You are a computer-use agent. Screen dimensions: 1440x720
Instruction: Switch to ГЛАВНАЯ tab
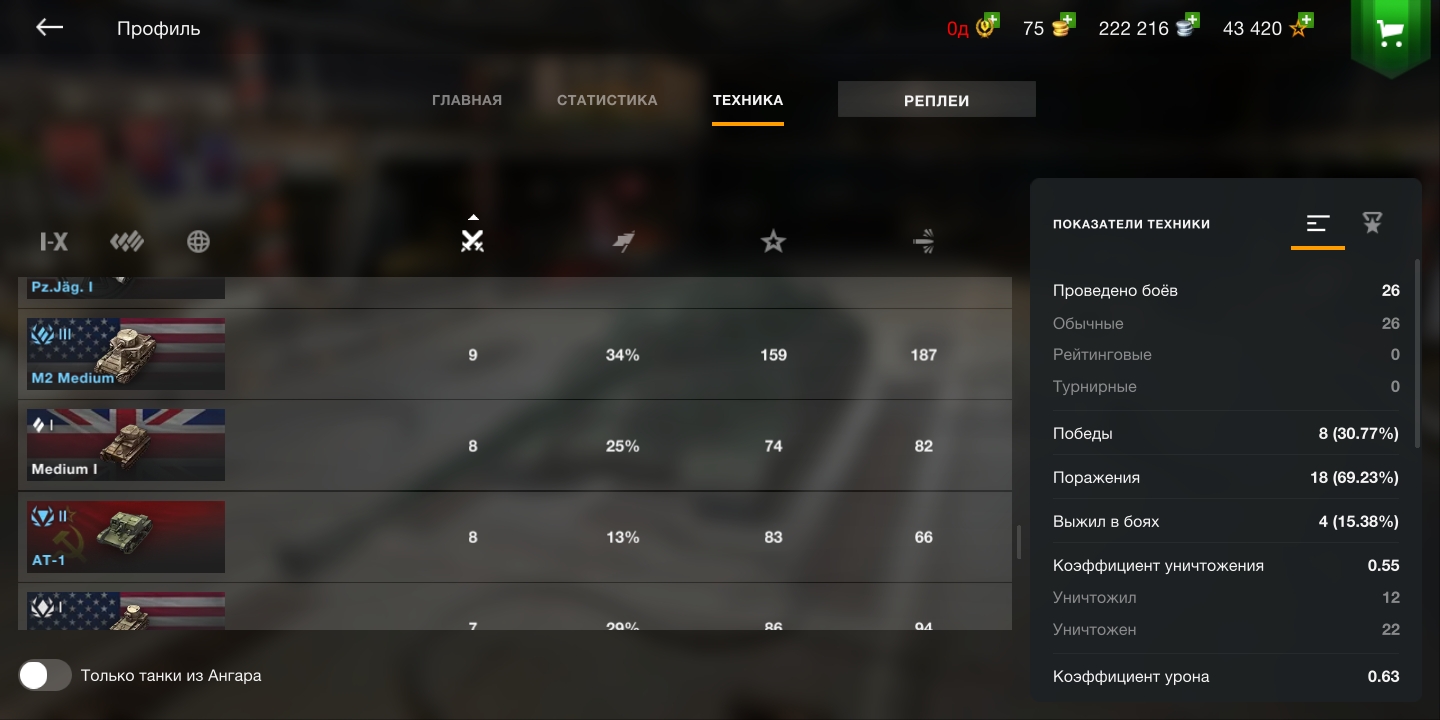tap(467, 100)
